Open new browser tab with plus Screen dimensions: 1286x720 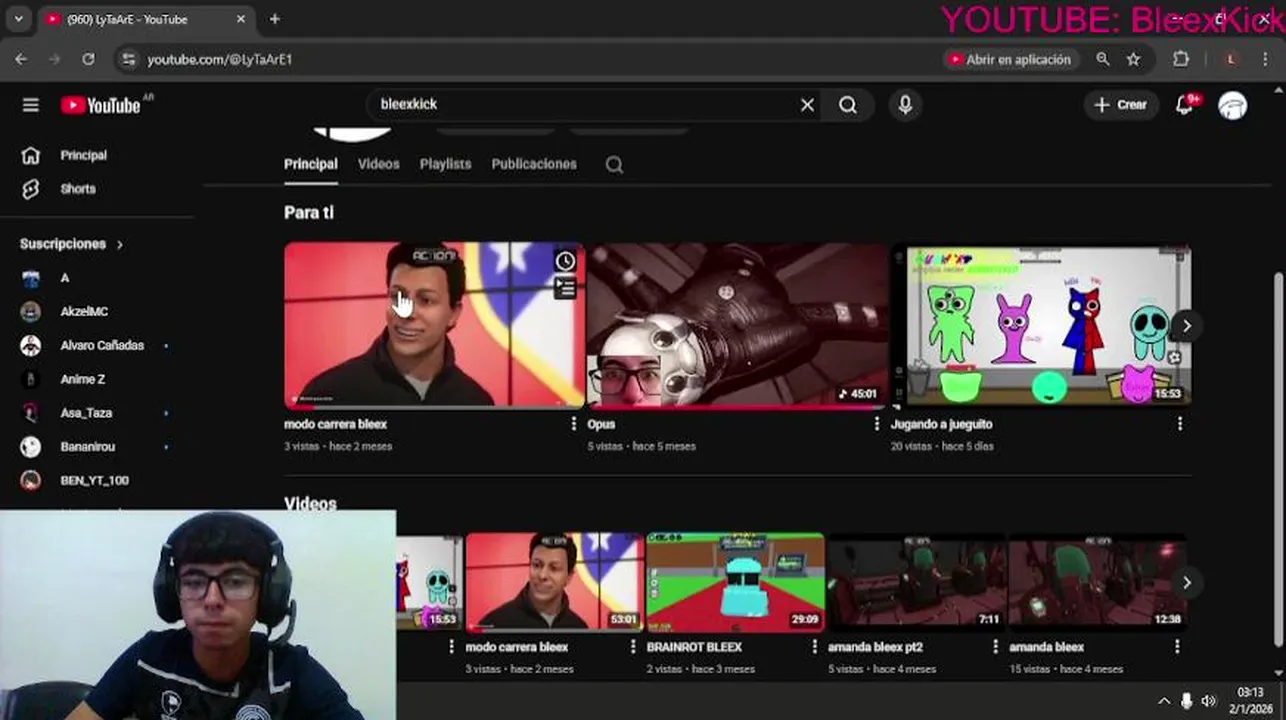[274, 19]
